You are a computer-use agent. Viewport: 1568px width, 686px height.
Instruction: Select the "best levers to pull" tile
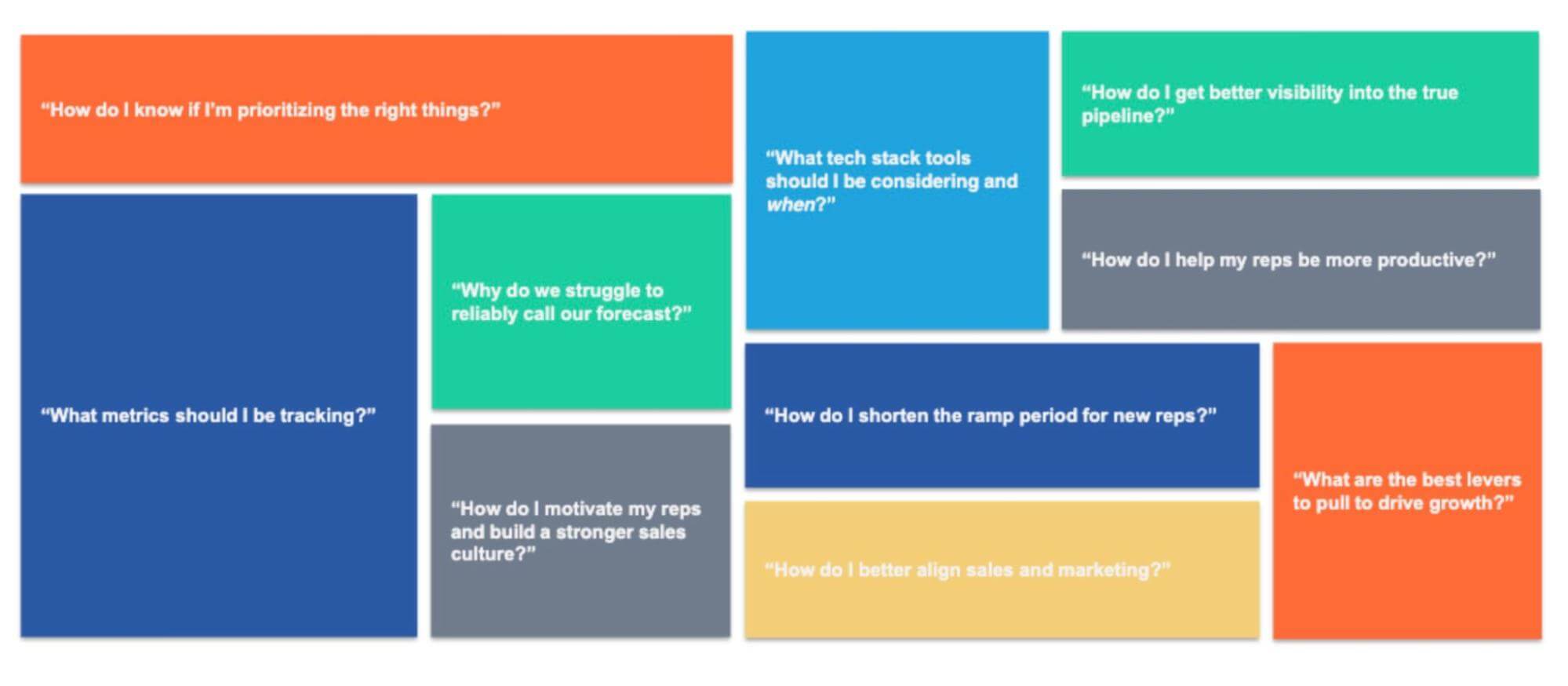pos(1406,491)
